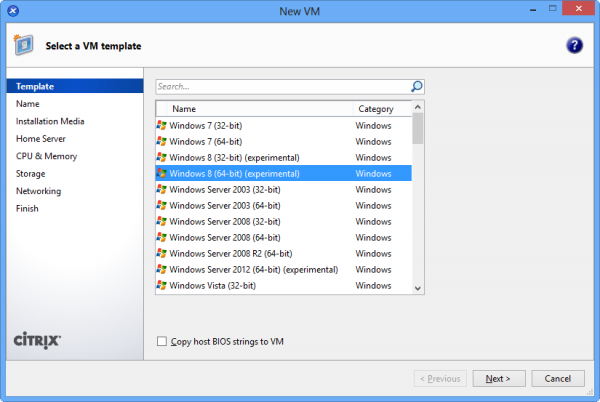Go to the Name wizard step
The height and width of the screenshot is (402, 600).
[x=28, y=104]
